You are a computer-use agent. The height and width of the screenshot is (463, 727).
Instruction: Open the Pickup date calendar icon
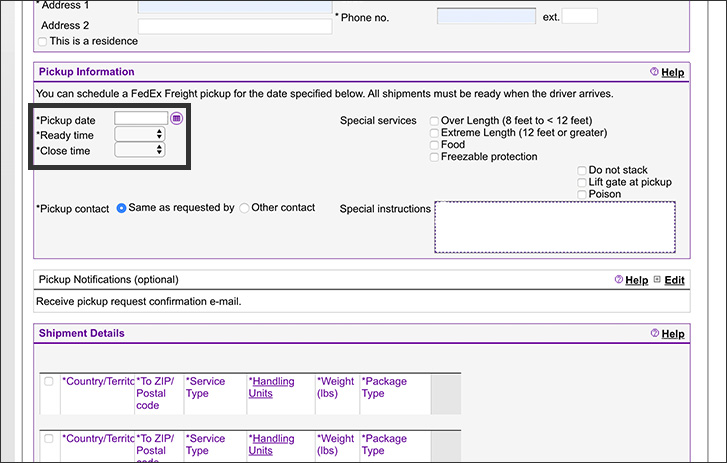(x=176, y=119)
